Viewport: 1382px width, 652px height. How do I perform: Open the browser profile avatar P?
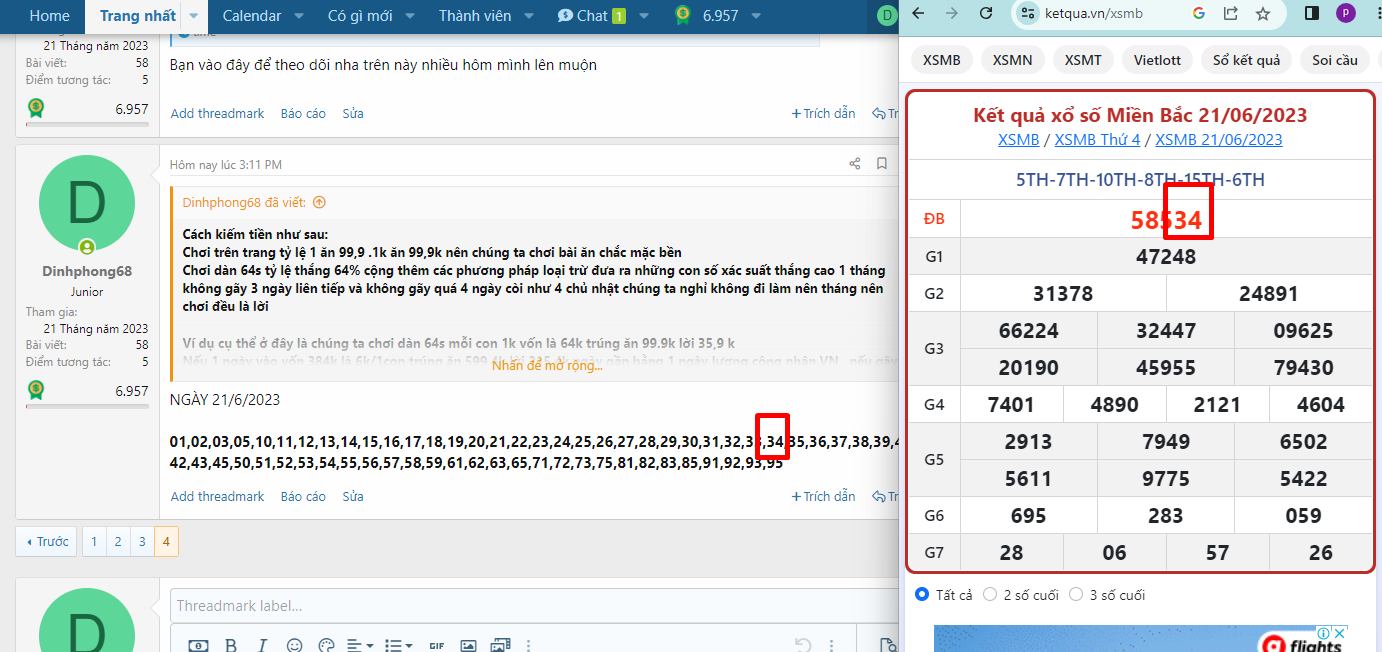click(1346, 14)
